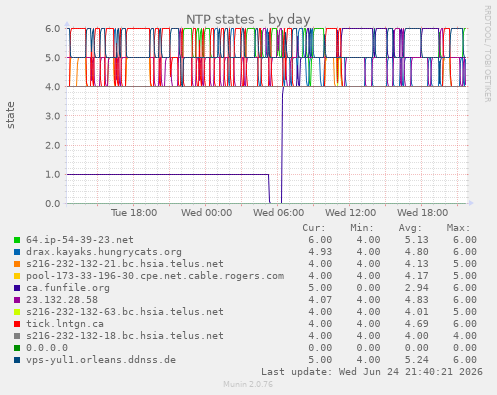Click the Avg value 4.80 for drax.kayaks
The height and width of the screenshot is (395, 497).
[417, 252]
